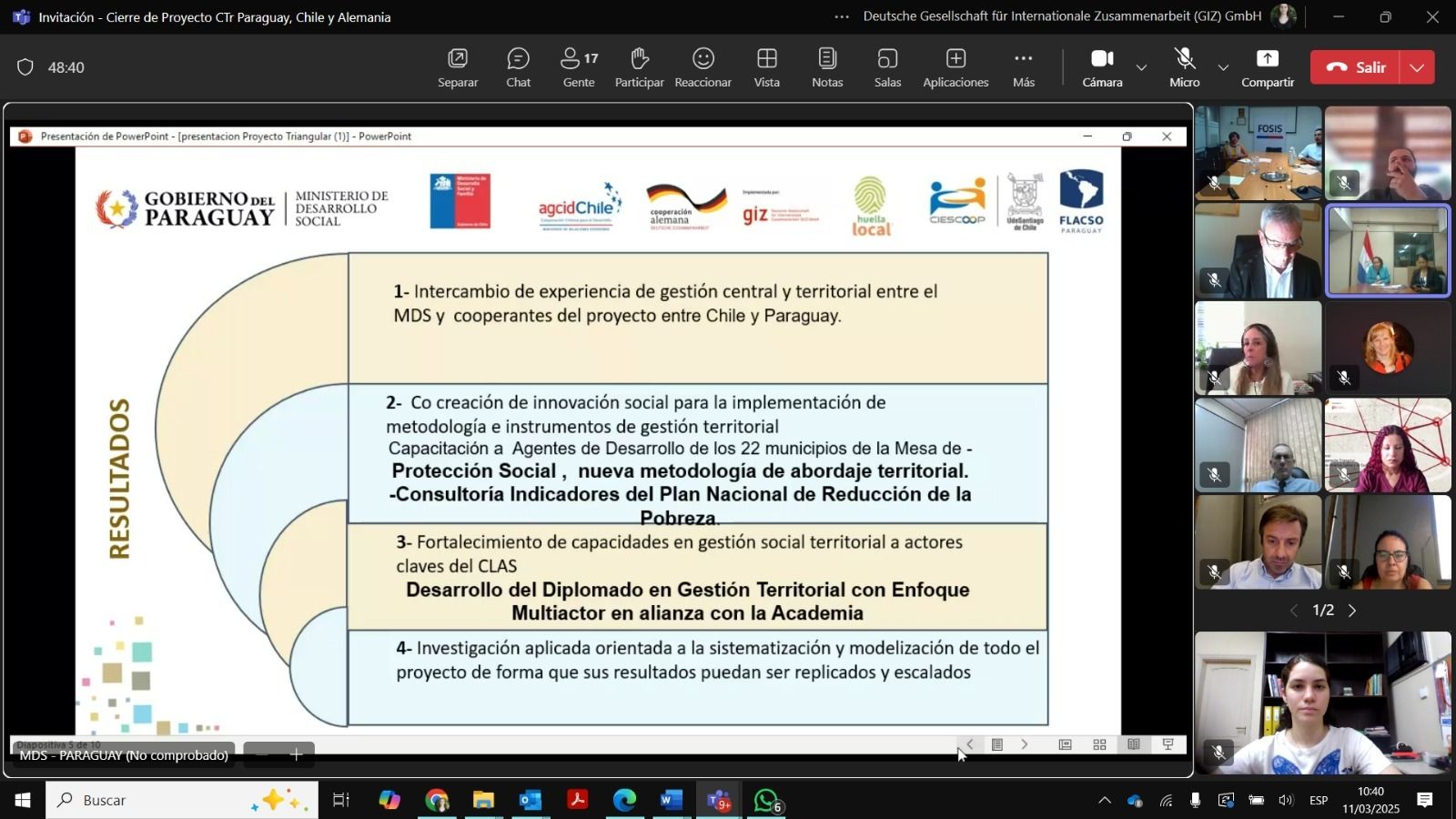
Task: Show the Gente participants list
Action: point(579,68)
